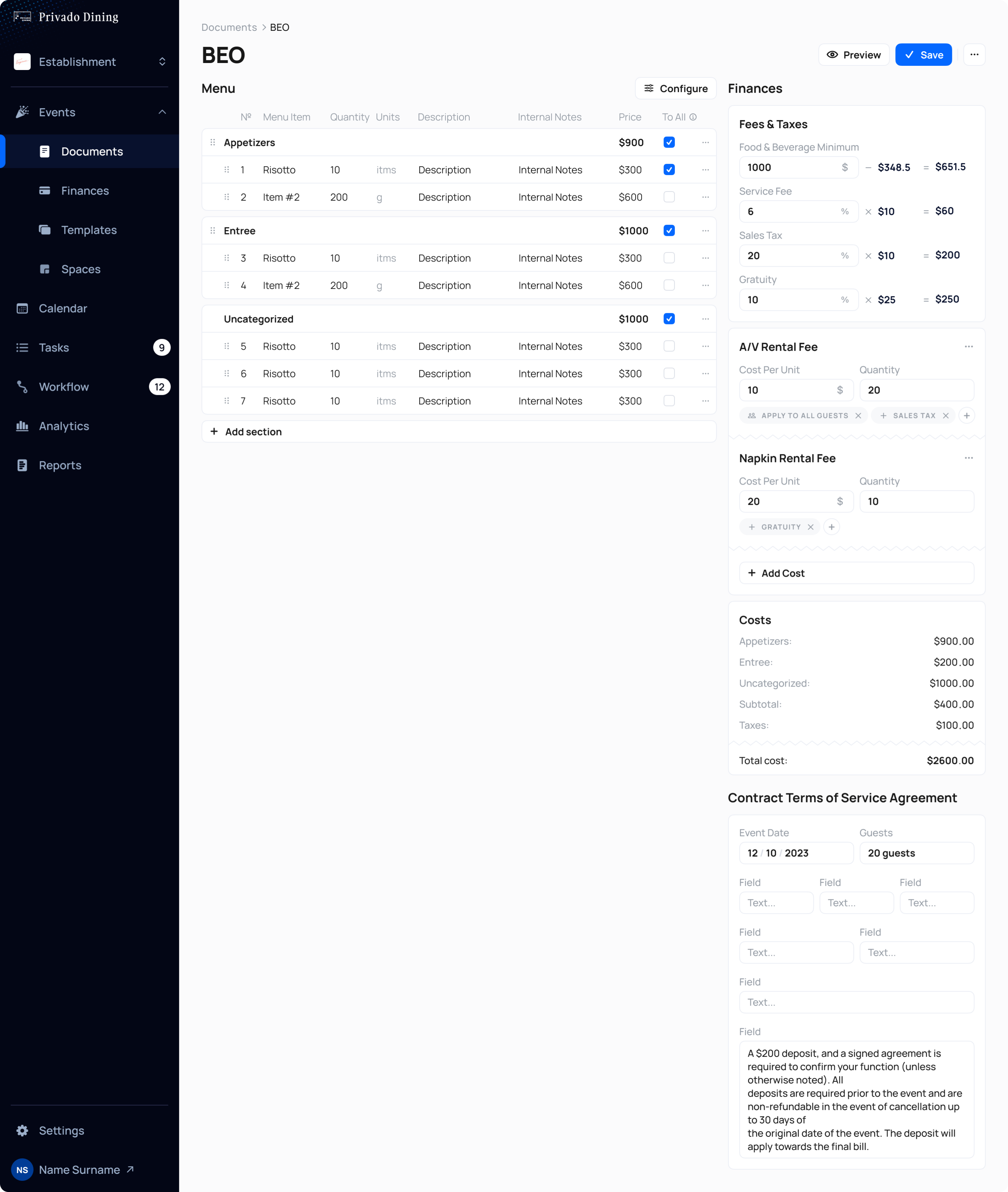Open Workflow showing 12 items
The width and height of the screenshot is (1008, 1192).
[x=63, y=386]
